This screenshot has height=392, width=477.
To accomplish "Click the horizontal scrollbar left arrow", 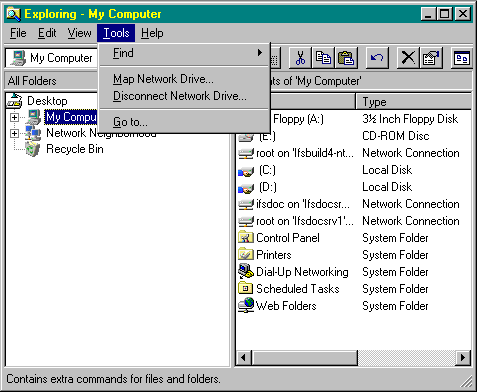I will tap(244, 358).
